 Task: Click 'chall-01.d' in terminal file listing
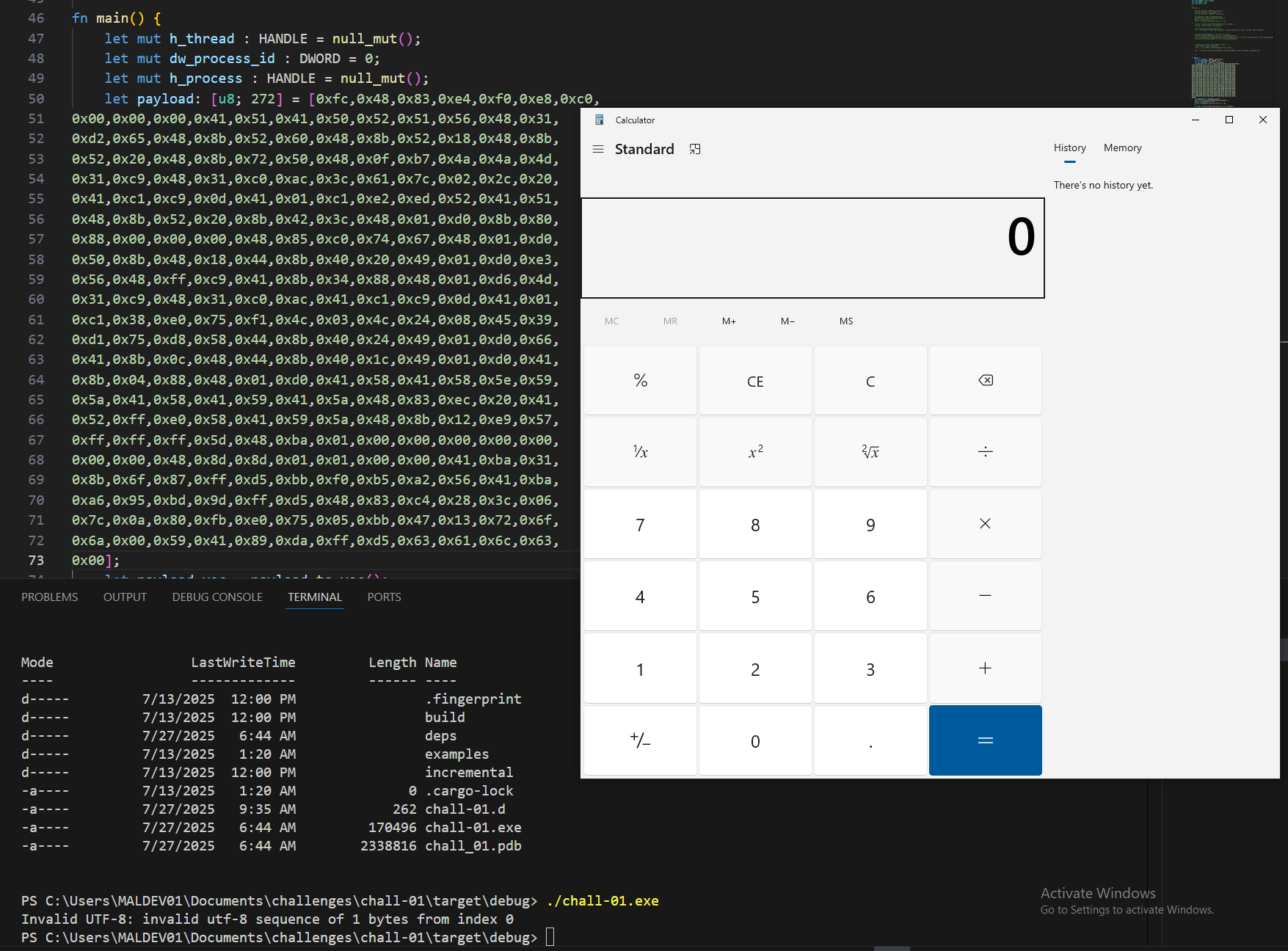(465, 809)
